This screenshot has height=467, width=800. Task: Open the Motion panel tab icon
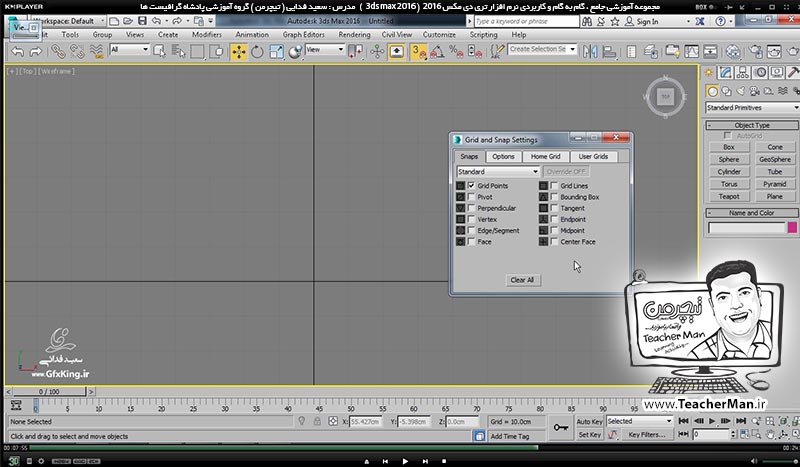pyautogui.click(x=760, y=72)
